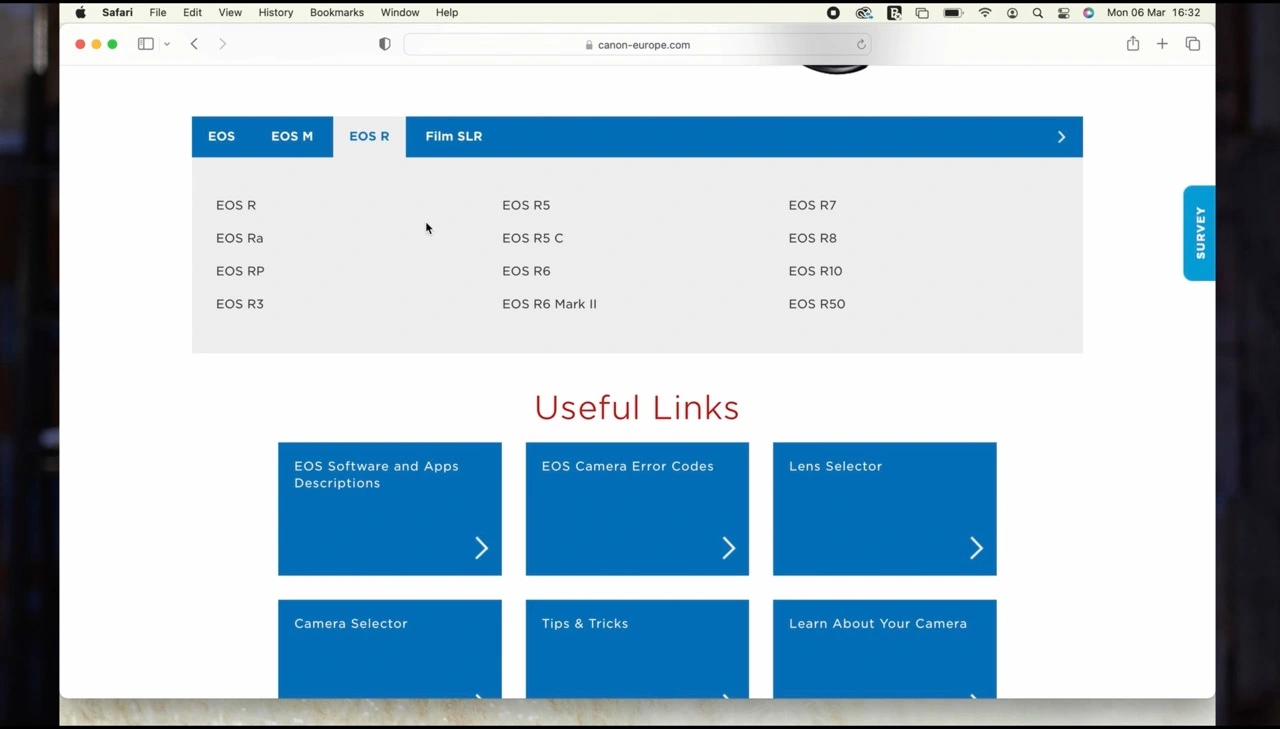Open the Apple menu
Viewport: 1280px width, 729px height.
click(x=81, y=13)
